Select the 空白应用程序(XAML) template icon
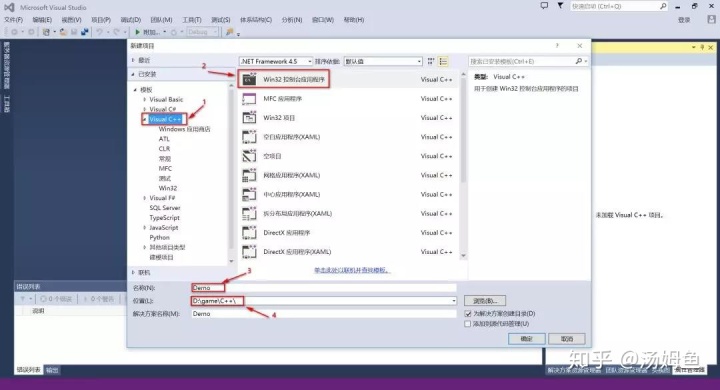The height and width of the screenshot is (390, 720). [249, 137]
